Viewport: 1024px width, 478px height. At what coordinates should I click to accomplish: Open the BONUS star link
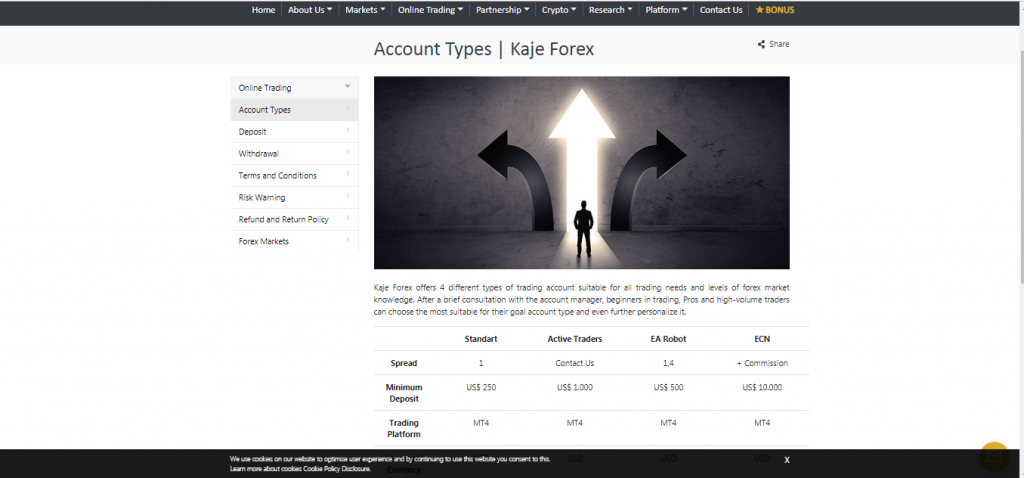click(775, 10)
